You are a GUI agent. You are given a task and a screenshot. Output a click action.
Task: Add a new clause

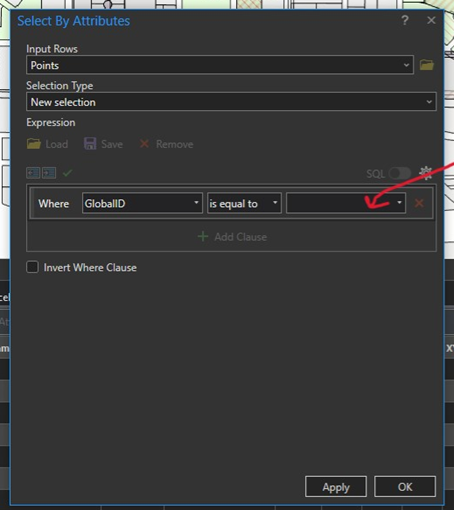(232, 237)
